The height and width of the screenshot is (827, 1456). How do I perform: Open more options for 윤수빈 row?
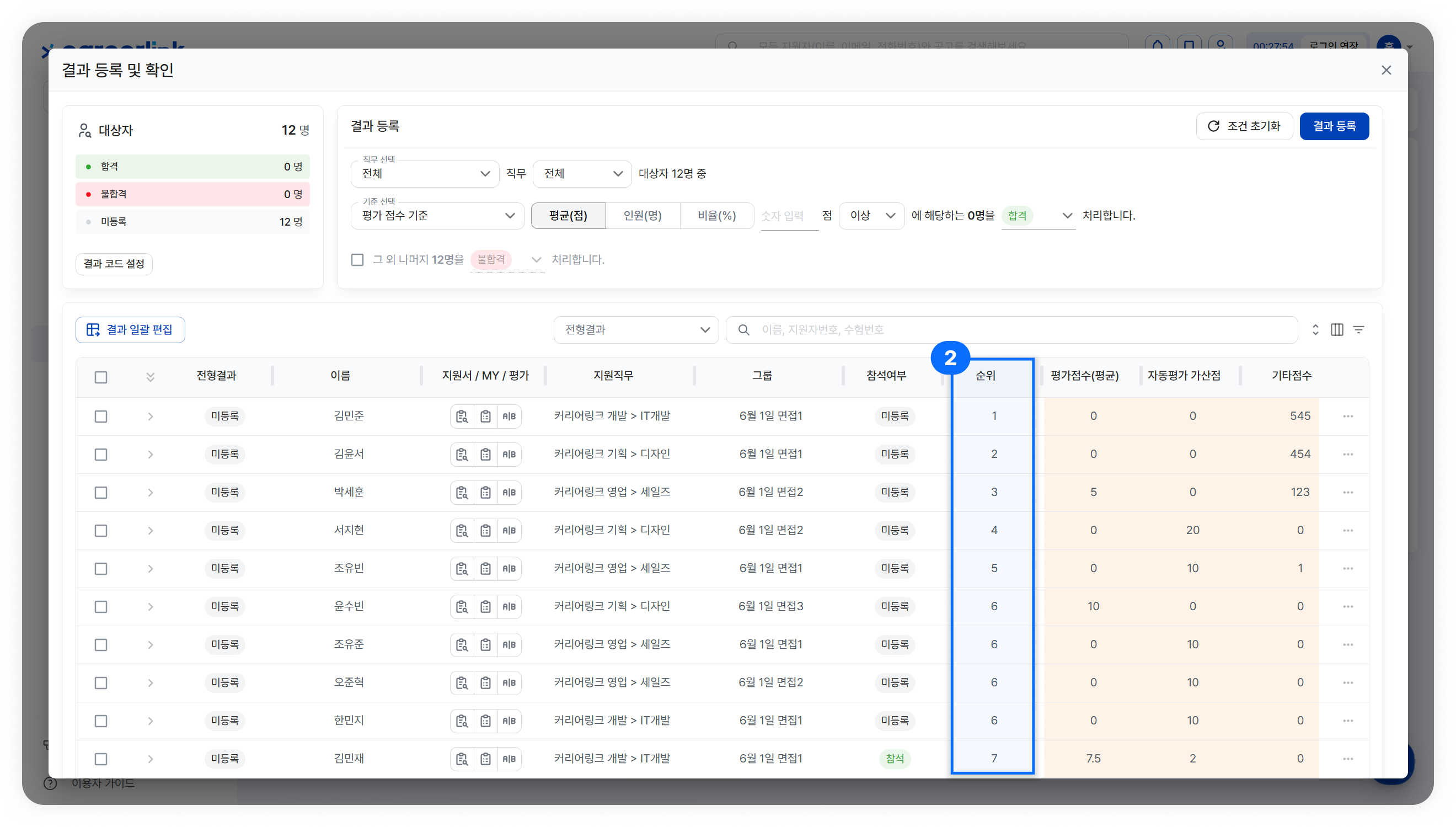tap(1348, 607)
